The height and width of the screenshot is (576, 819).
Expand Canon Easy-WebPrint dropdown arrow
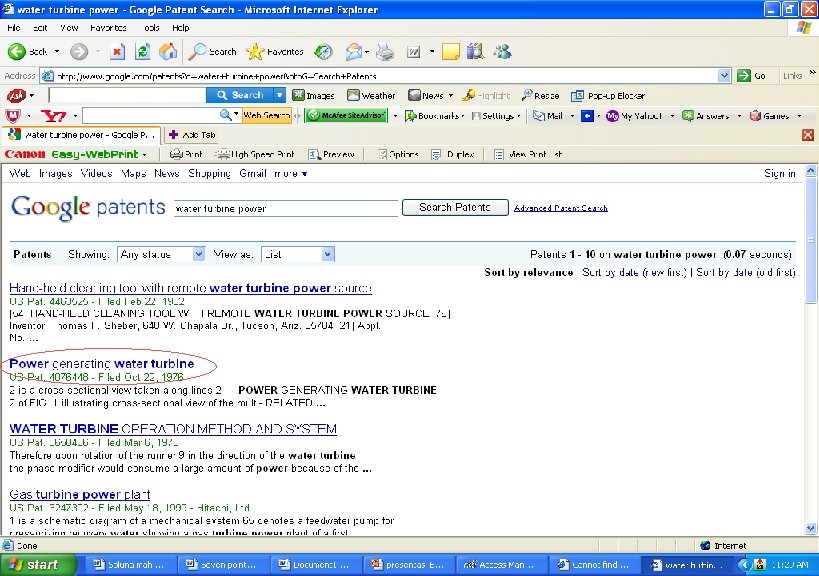point(144,155)
